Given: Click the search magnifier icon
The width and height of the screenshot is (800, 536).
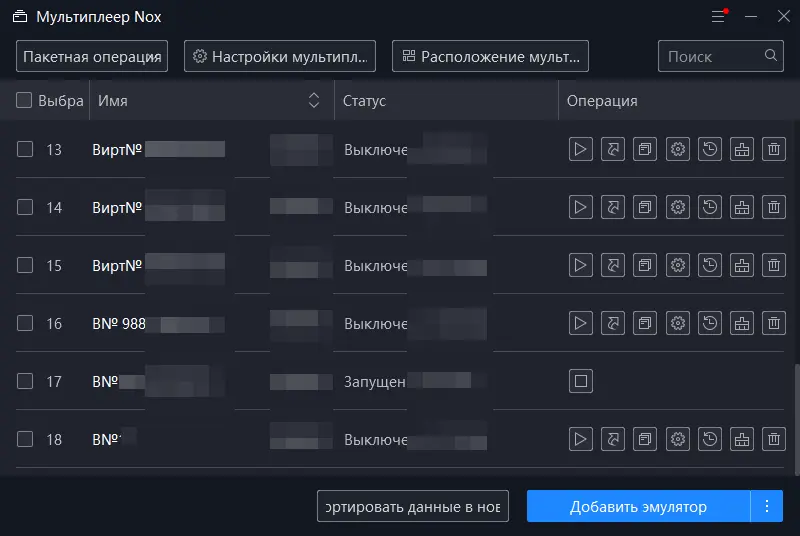Looking at the screenshot, I should 770,55.
